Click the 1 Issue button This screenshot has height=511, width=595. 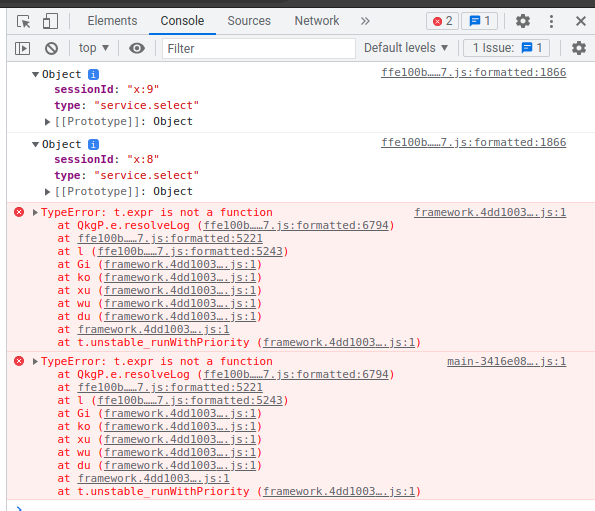coord(507,48)
